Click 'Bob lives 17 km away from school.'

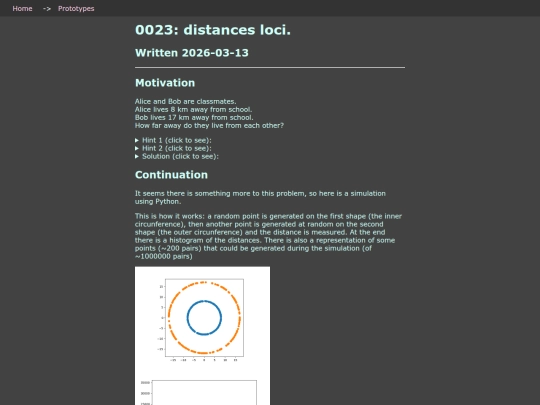(x=194, y=117)
